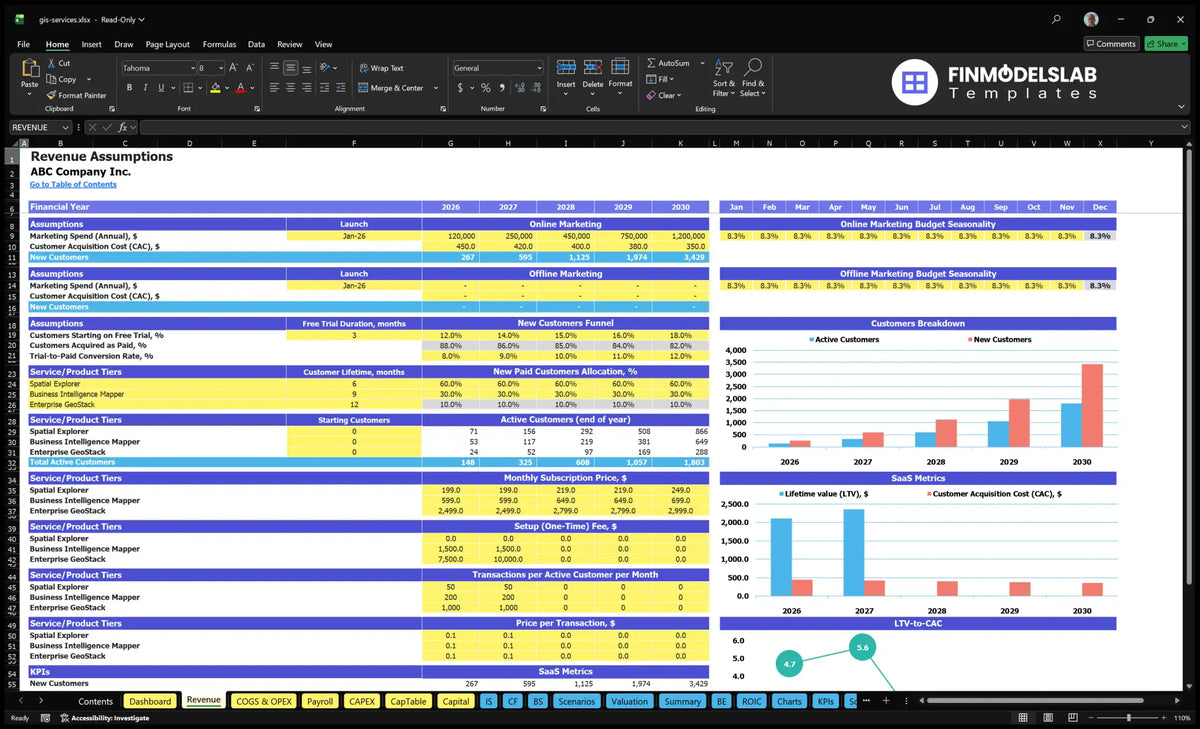Image resolution: width=1200 pixels, height=729 pixels.
Task: Open the font color dropdown arrow
Action: pos(251,88)
